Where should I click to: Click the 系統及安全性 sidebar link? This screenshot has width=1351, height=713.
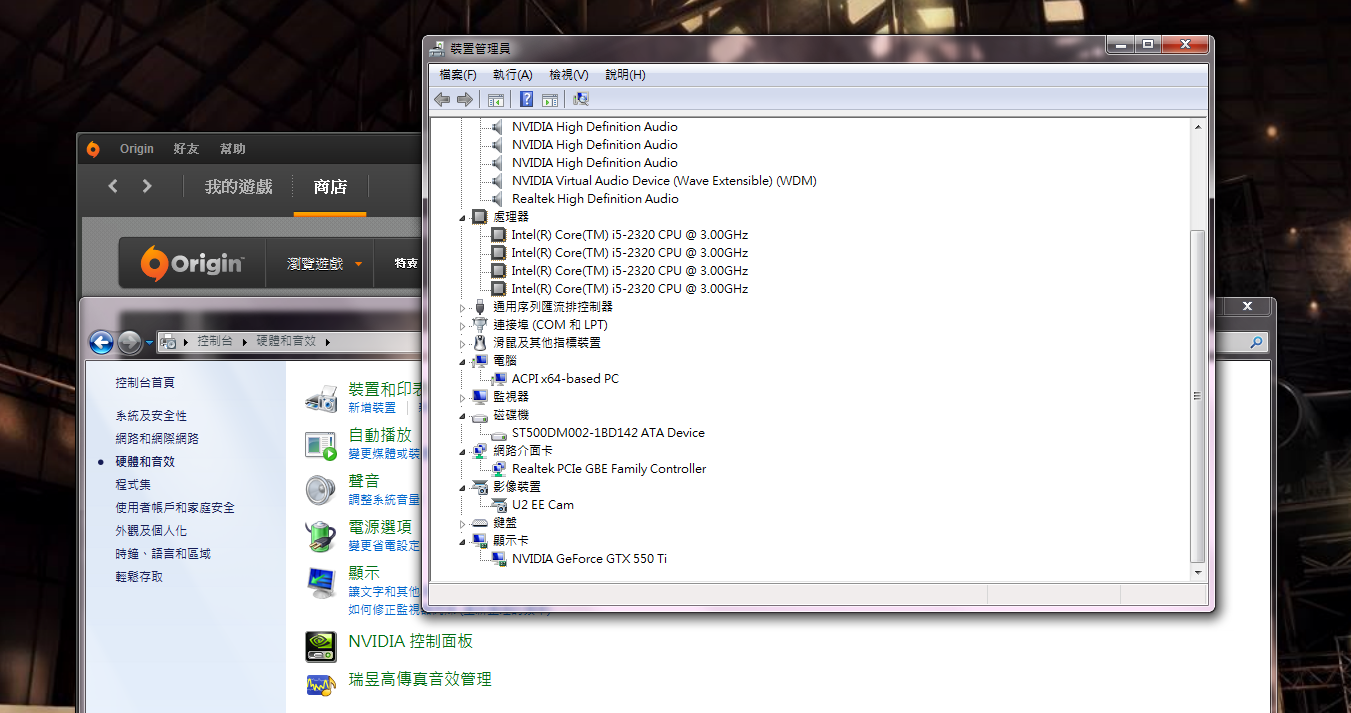[x=151, y=416]
